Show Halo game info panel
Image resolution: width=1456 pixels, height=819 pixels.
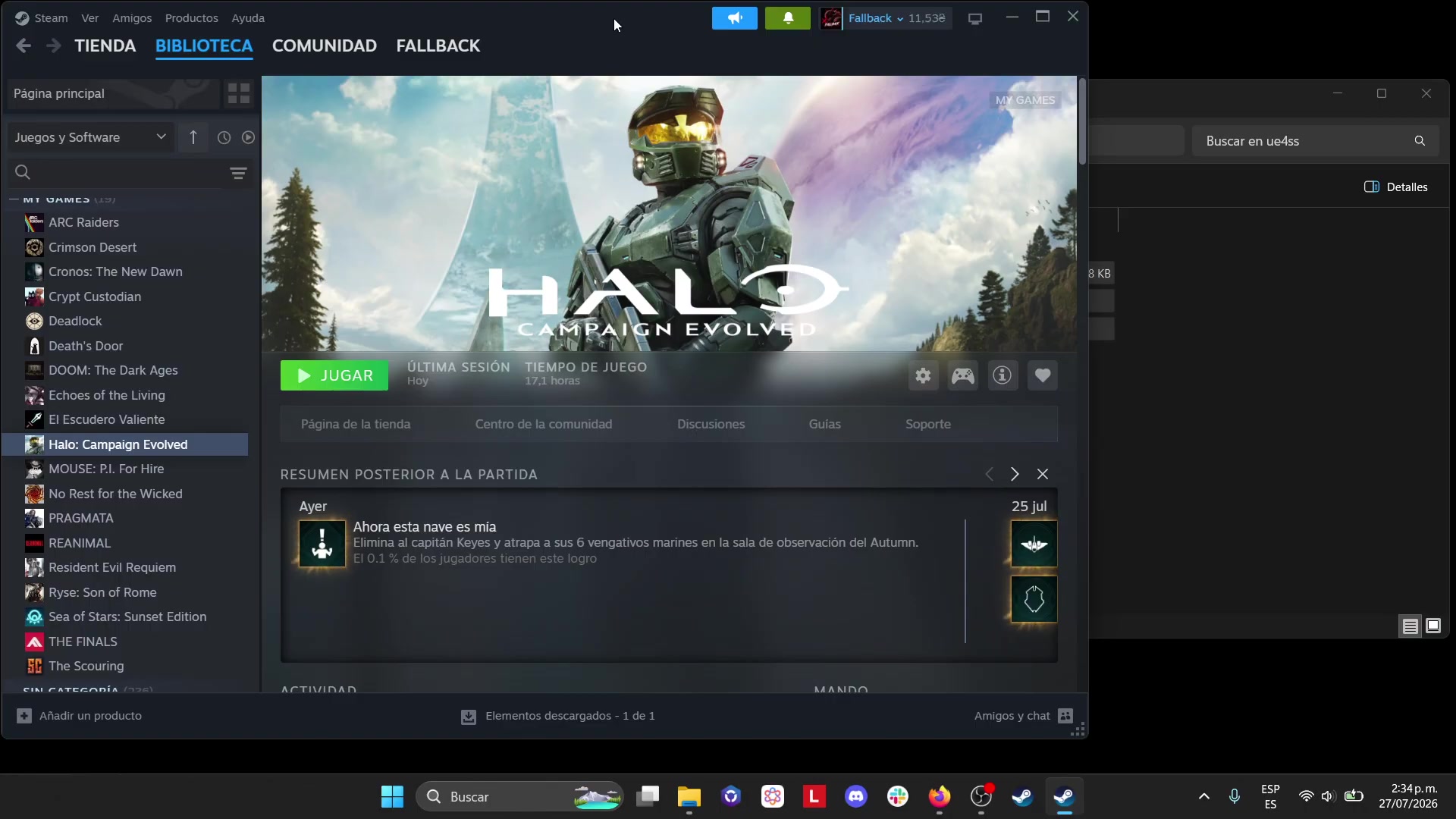1003,375
